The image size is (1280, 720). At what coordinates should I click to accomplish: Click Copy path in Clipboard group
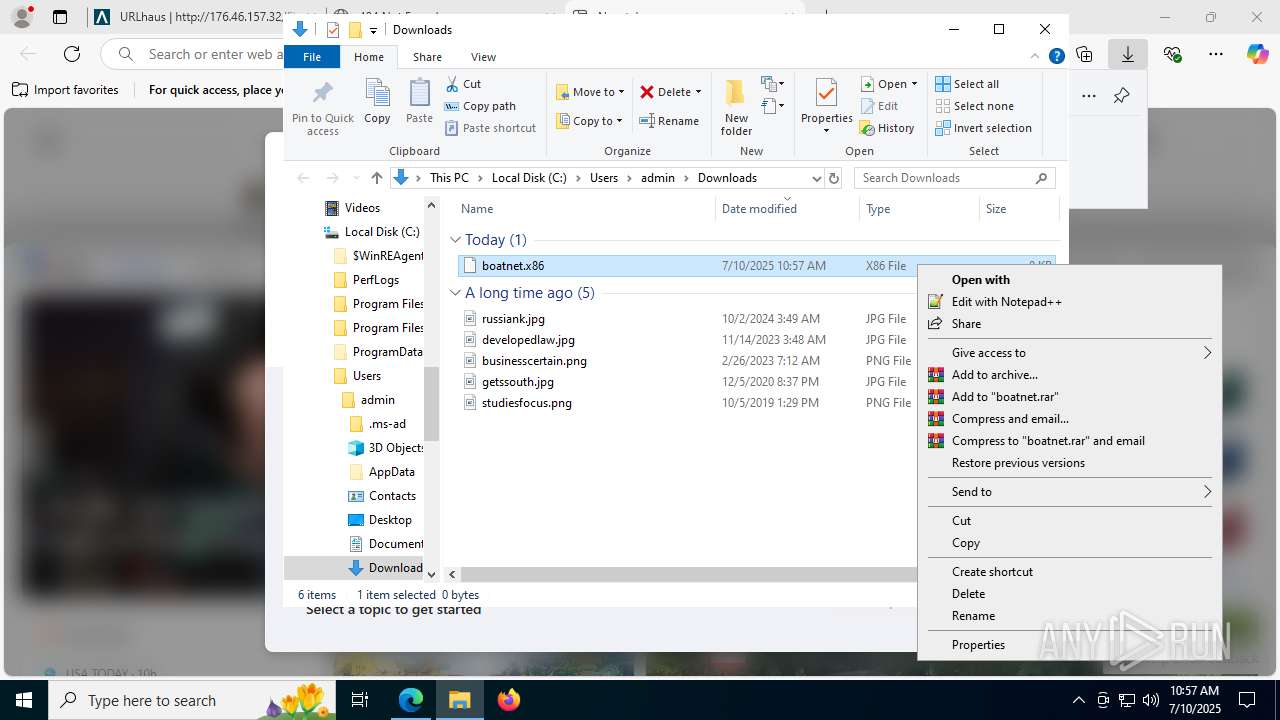click(x=480, y=106)
